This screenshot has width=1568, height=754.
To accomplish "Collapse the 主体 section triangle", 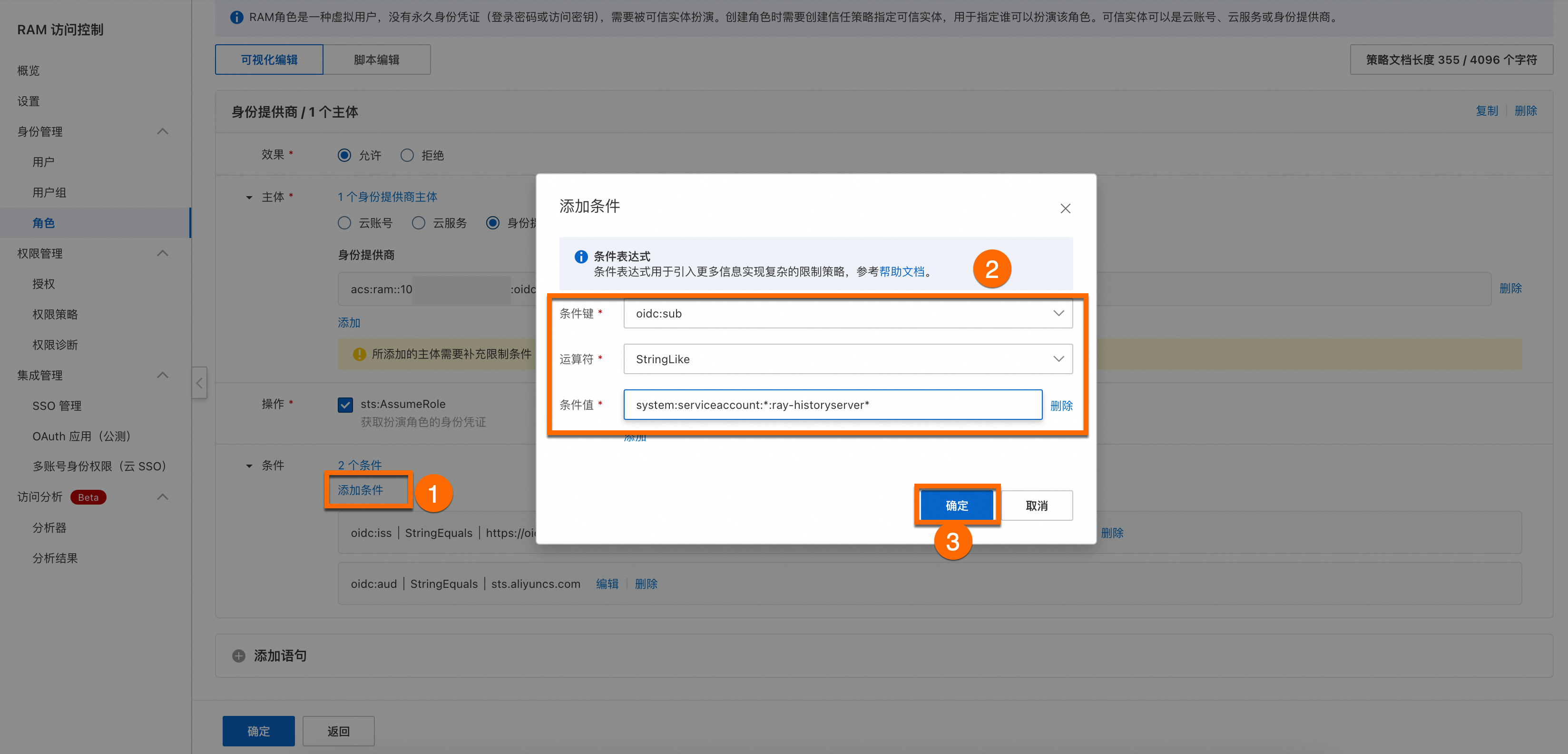I will click(x=249, y=198).
